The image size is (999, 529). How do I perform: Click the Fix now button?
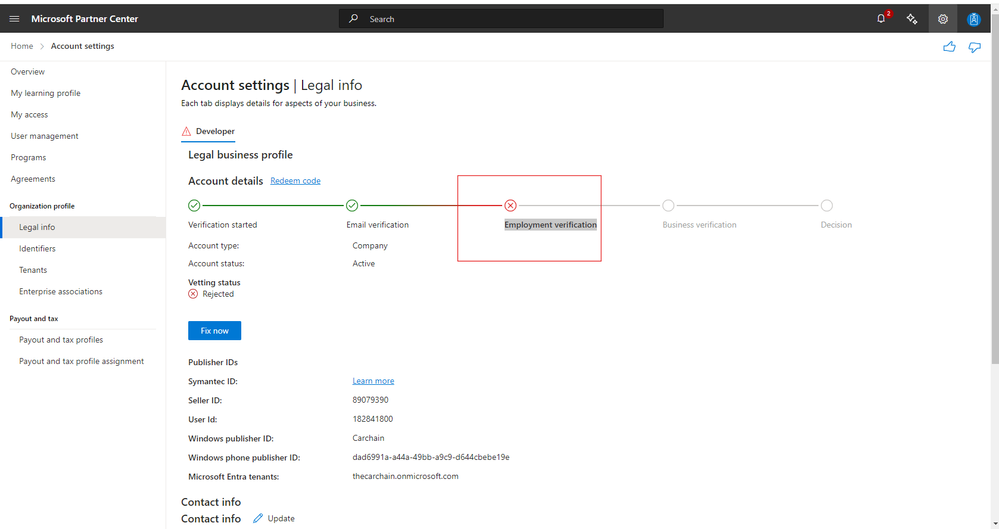(215, 331)
